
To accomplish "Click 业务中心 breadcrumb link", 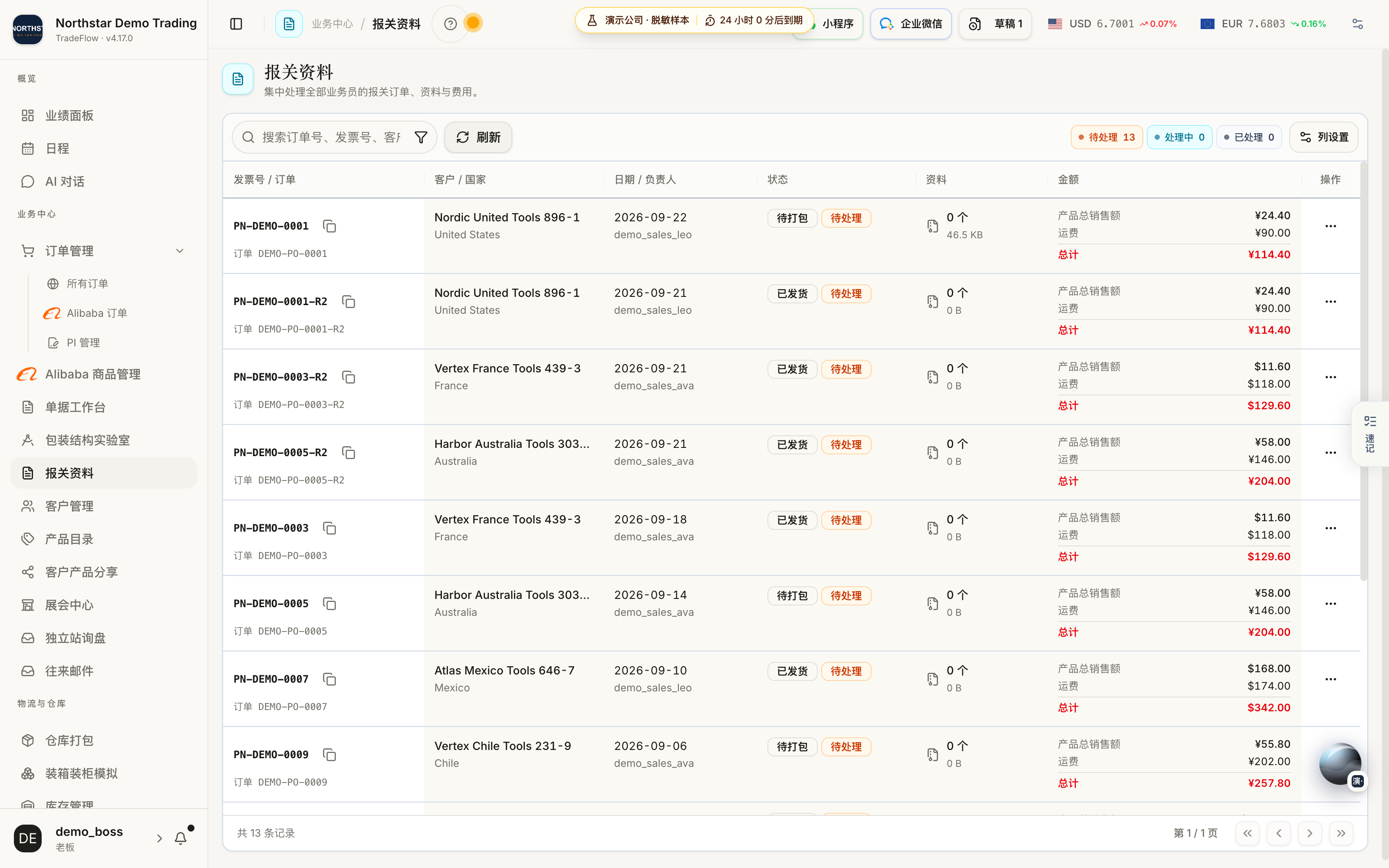I will (x=332, y=23).
